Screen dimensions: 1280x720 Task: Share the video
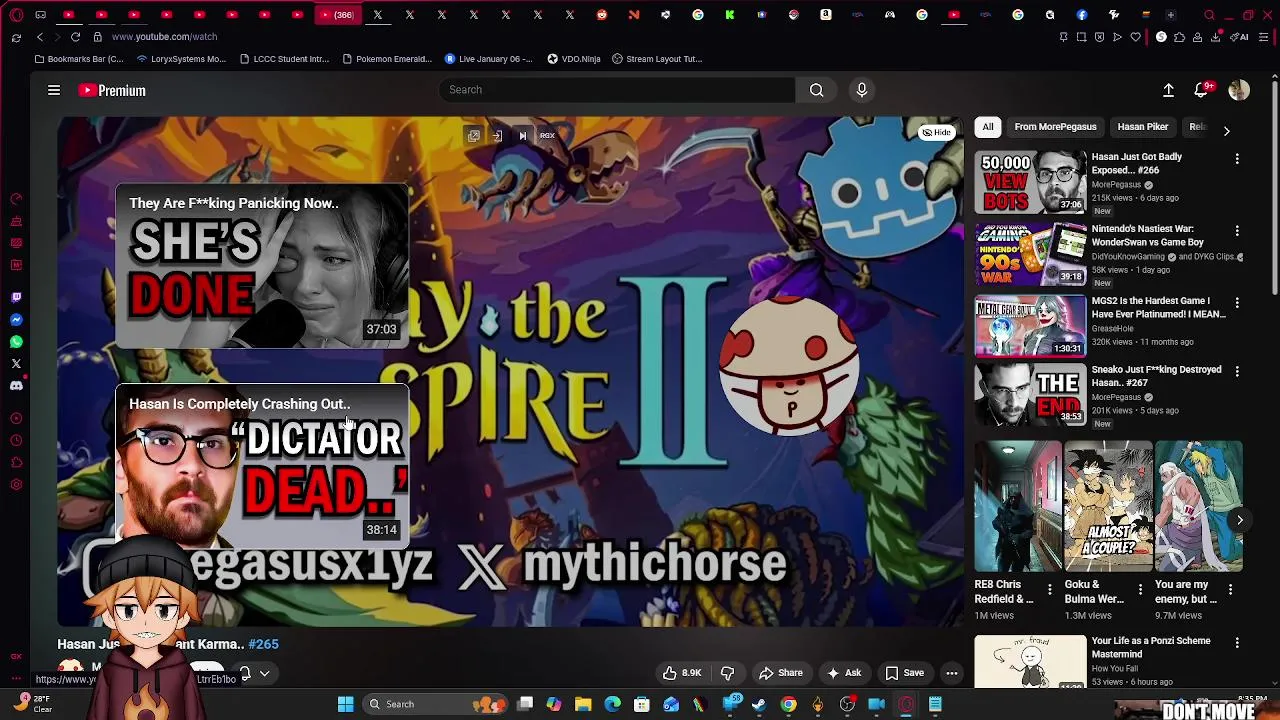click(781, 673)
